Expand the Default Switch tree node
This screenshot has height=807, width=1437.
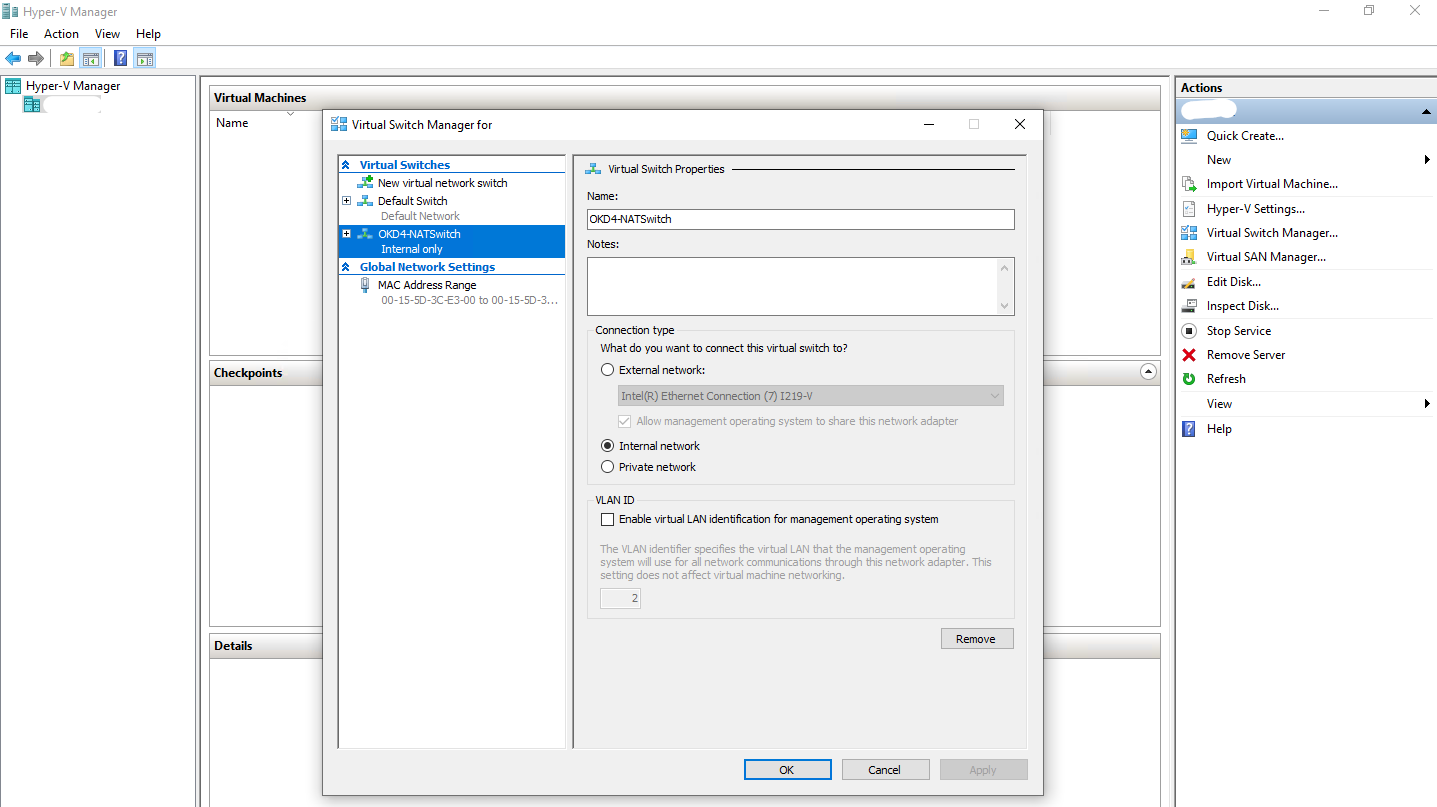[x=346, y=201]
